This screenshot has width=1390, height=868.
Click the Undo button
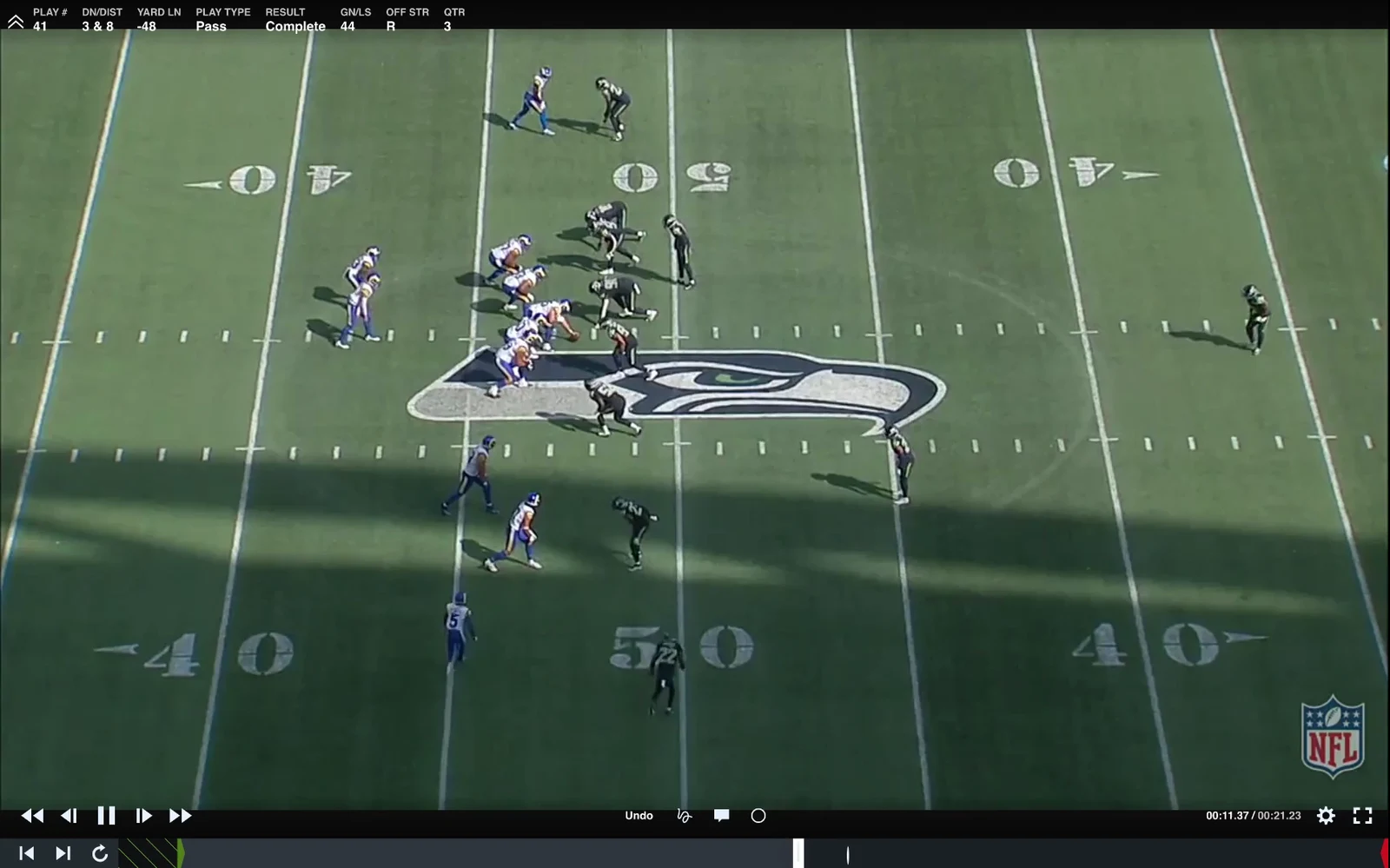click(639, 816)
